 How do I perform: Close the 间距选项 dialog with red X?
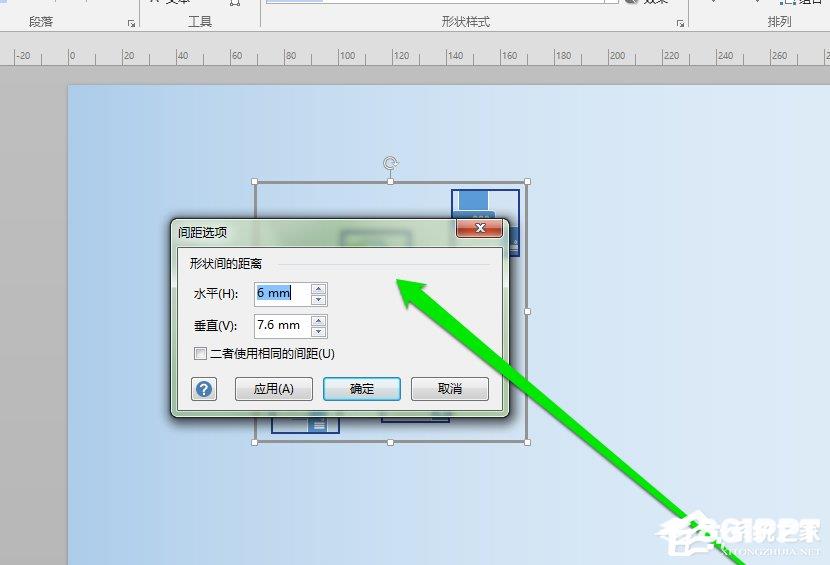point(480,228)
